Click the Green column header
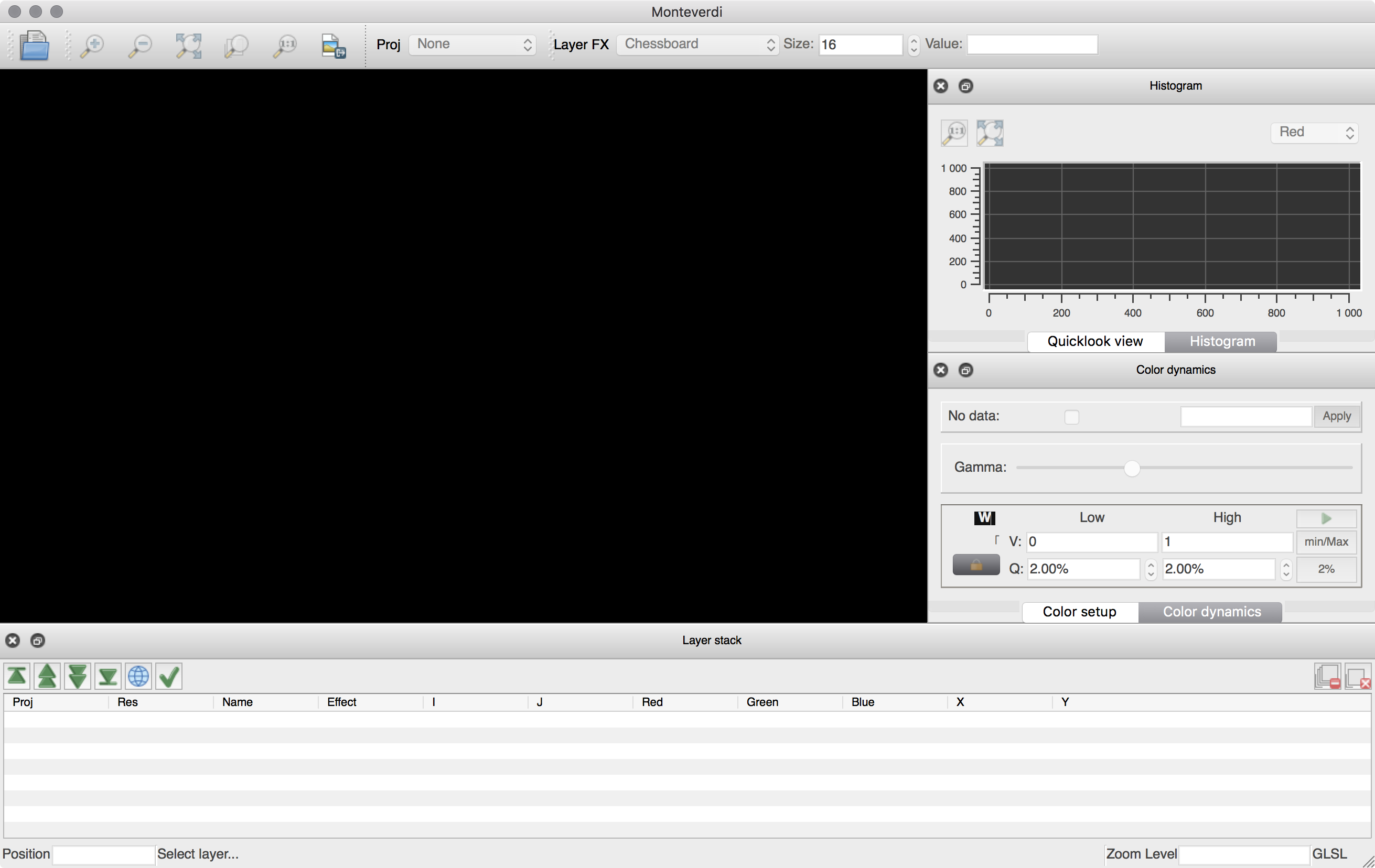The height and width of the screenshot is (868, 1375). 790,702
